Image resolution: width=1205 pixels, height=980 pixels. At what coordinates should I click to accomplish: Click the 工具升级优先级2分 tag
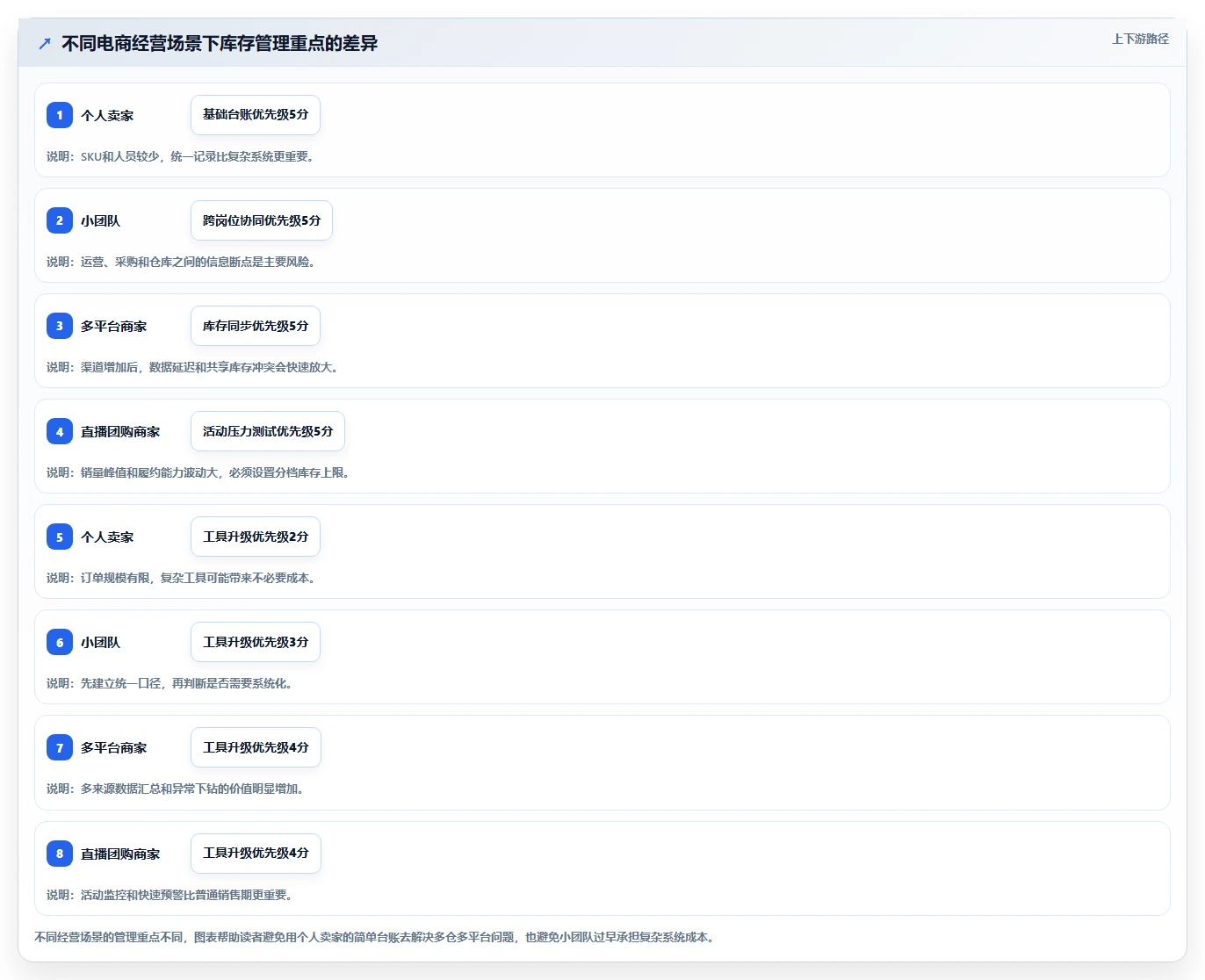(256, 537)
